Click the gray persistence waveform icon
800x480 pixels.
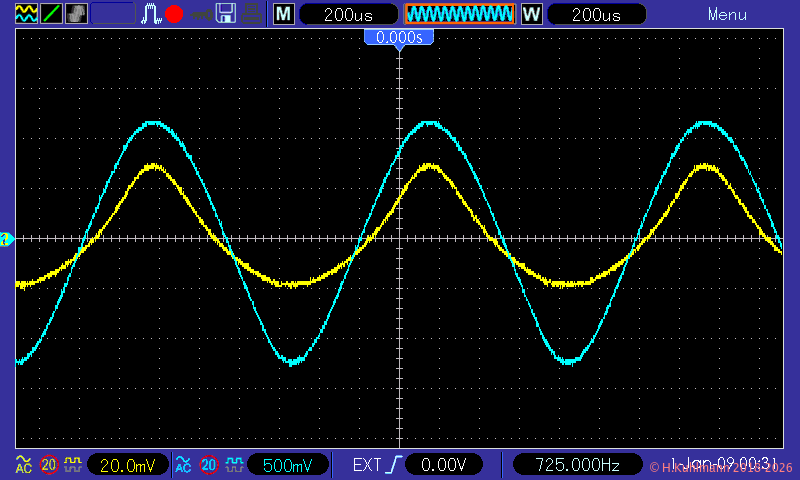[x=77, y=14]
